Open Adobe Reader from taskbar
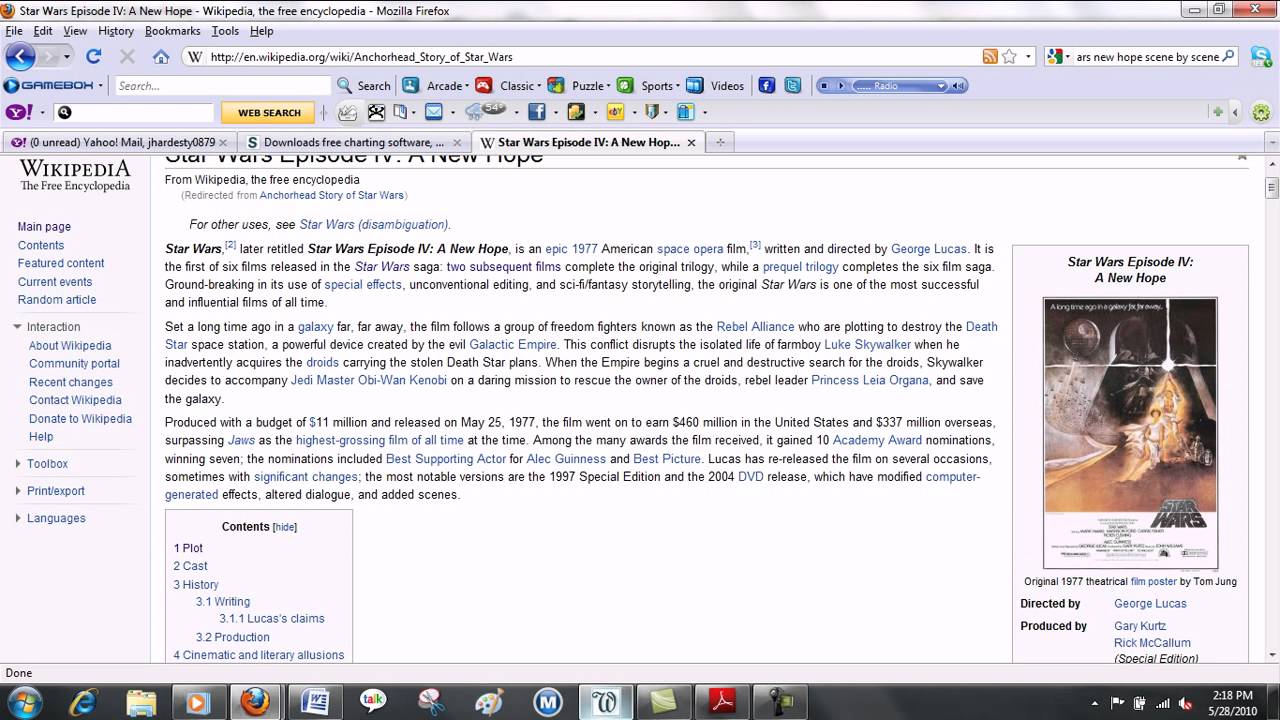The width and height of the screenshot is (1280, 720). 722,702
